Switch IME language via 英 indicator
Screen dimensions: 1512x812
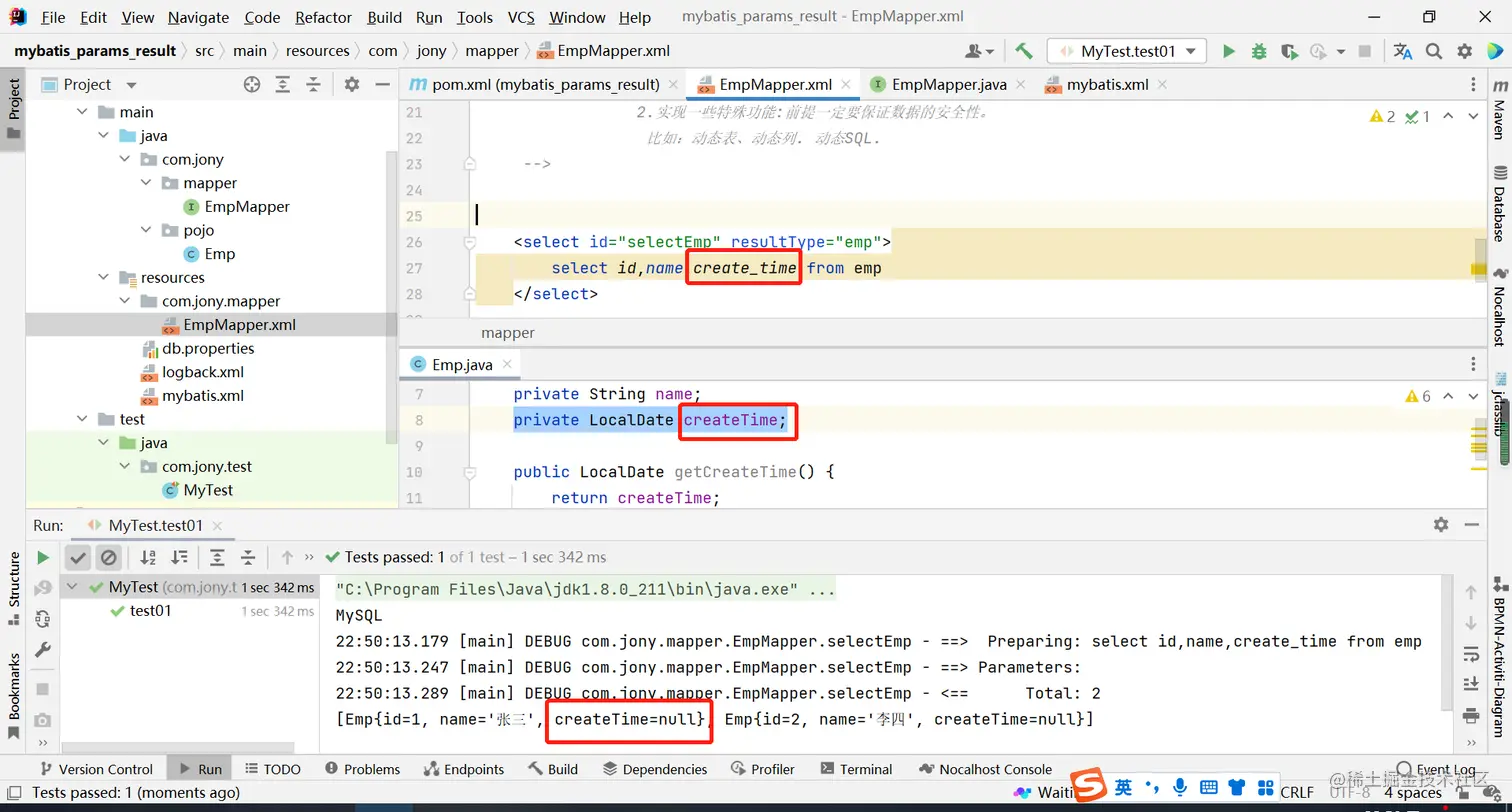(x=1124, y=788)
